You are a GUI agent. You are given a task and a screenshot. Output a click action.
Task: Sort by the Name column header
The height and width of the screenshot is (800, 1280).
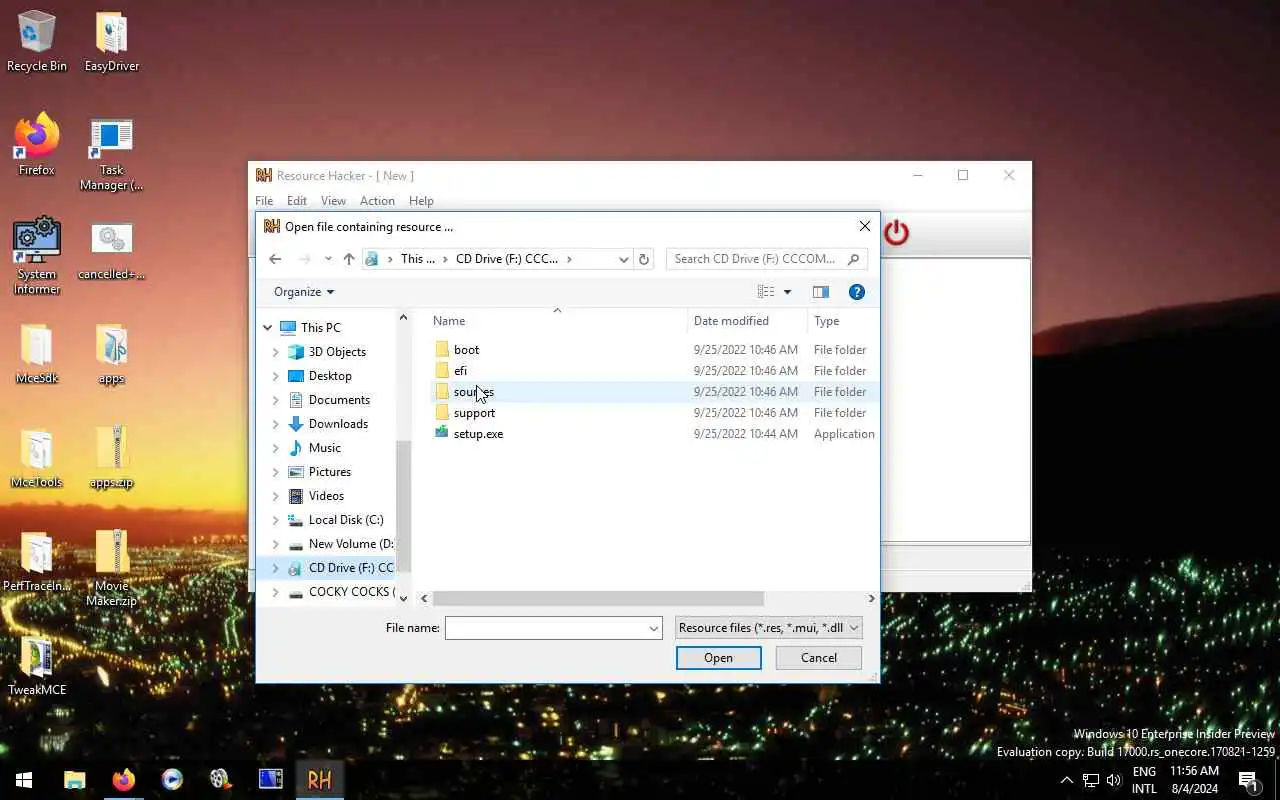click(x=557, y=321)
